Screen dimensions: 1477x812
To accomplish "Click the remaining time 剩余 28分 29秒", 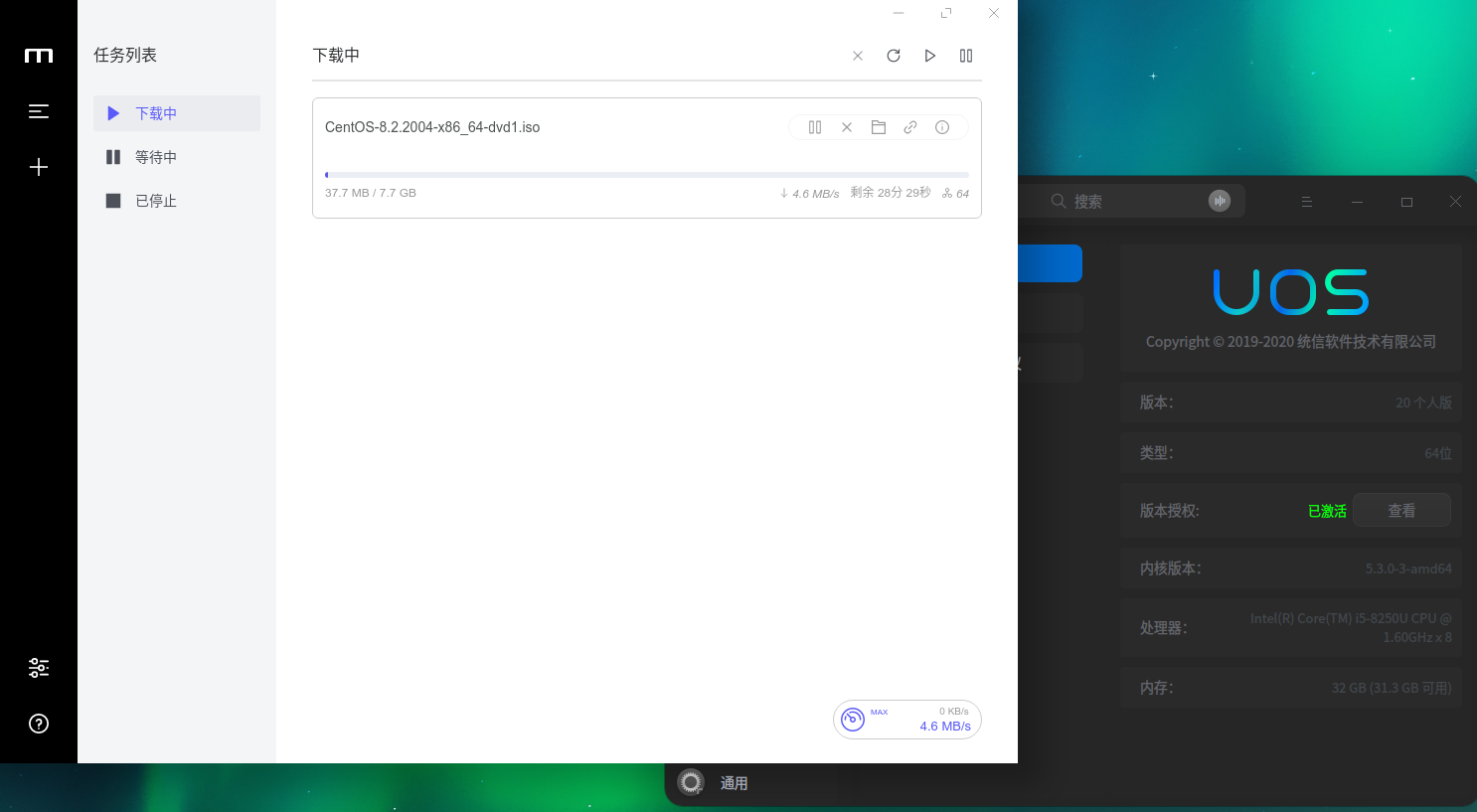I will click(891, 193).
